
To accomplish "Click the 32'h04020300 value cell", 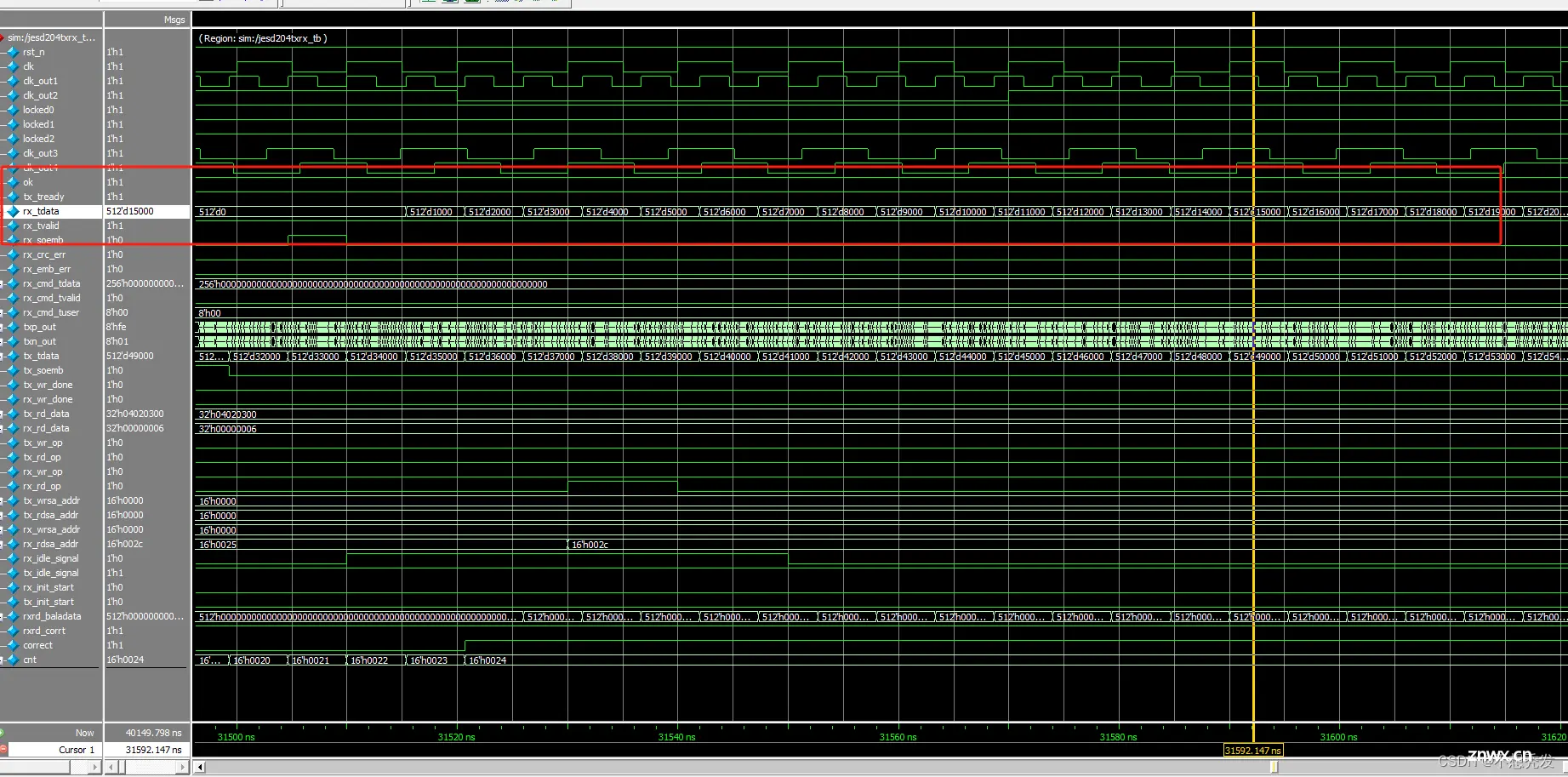I will [x=135, y=414].
